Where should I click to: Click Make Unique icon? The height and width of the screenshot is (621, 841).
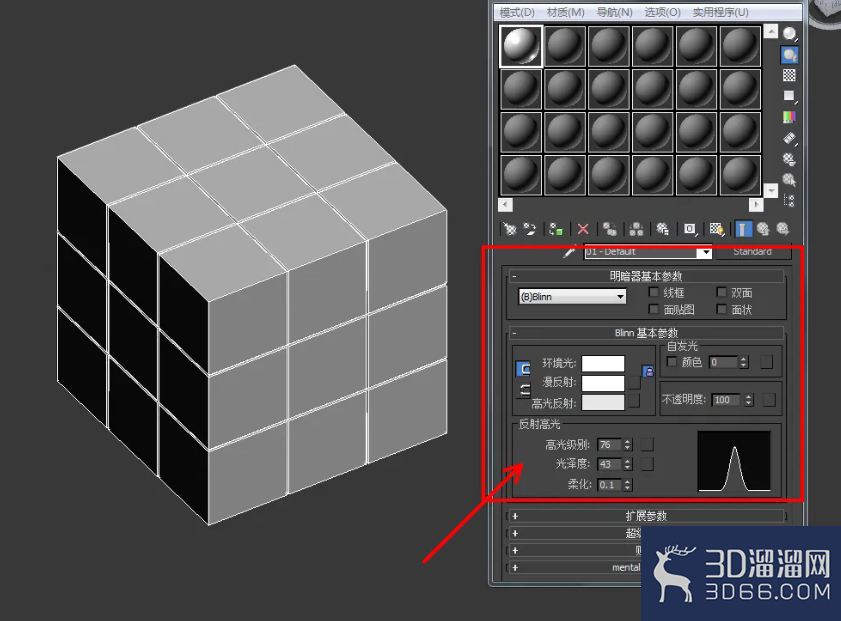click(x=636, y=230)
